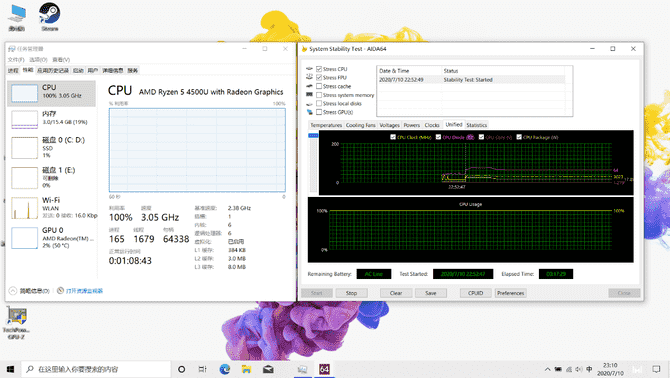Open the notification center icon
The image size is (670, 378).
pos(656,369)
